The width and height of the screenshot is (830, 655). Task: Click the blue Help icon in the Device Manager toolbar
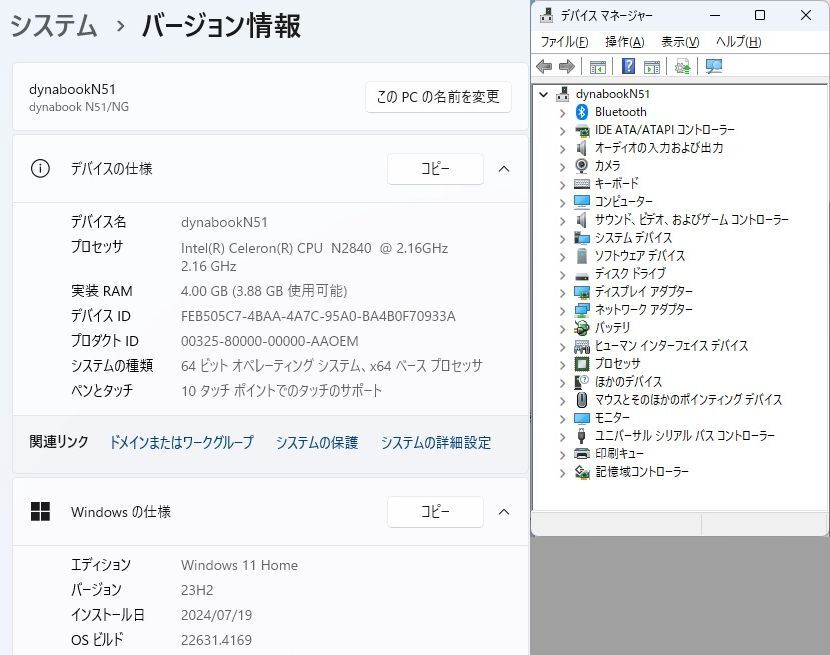[x=628, y=67]
